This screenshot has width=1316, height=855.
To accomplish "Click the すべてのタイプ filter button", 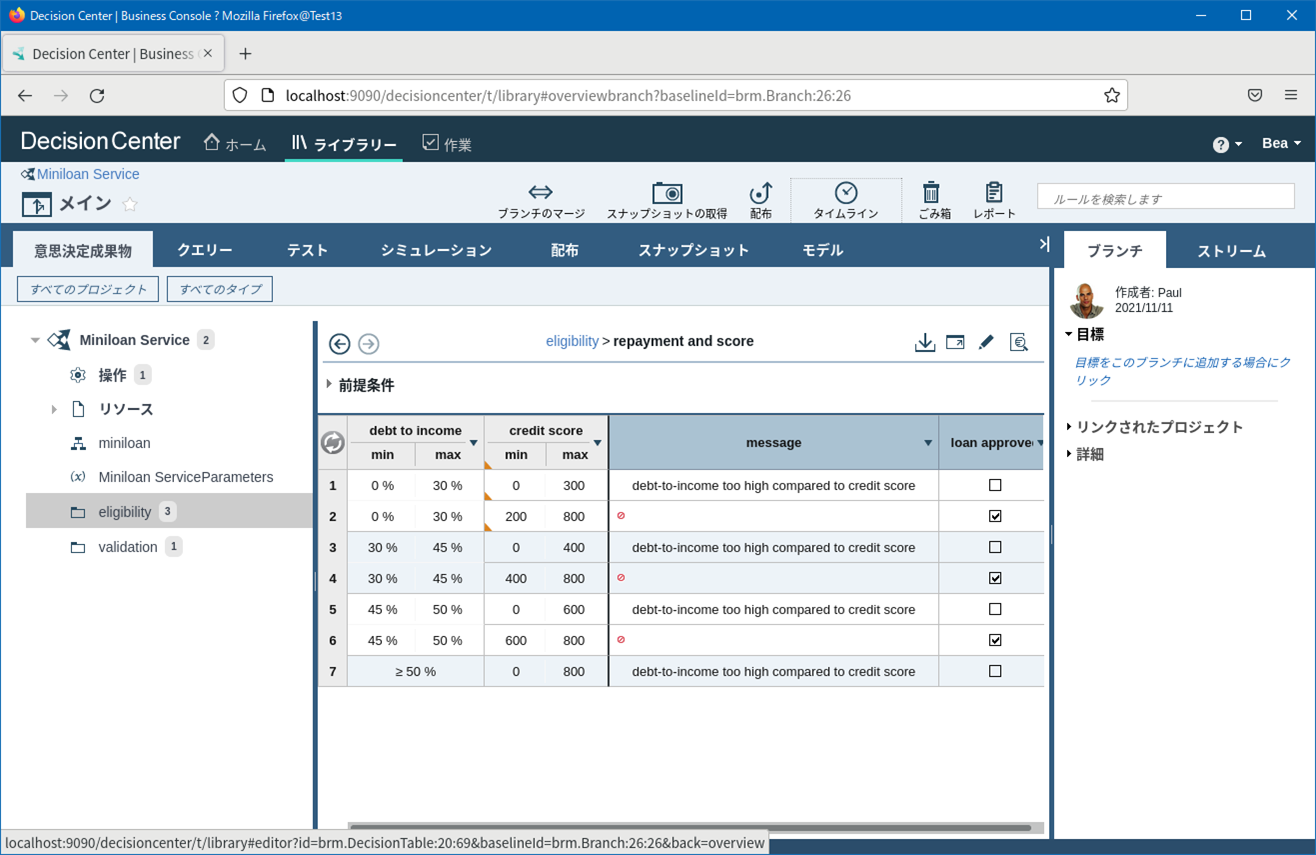I will pyautogui.click(x=220, y=289).
